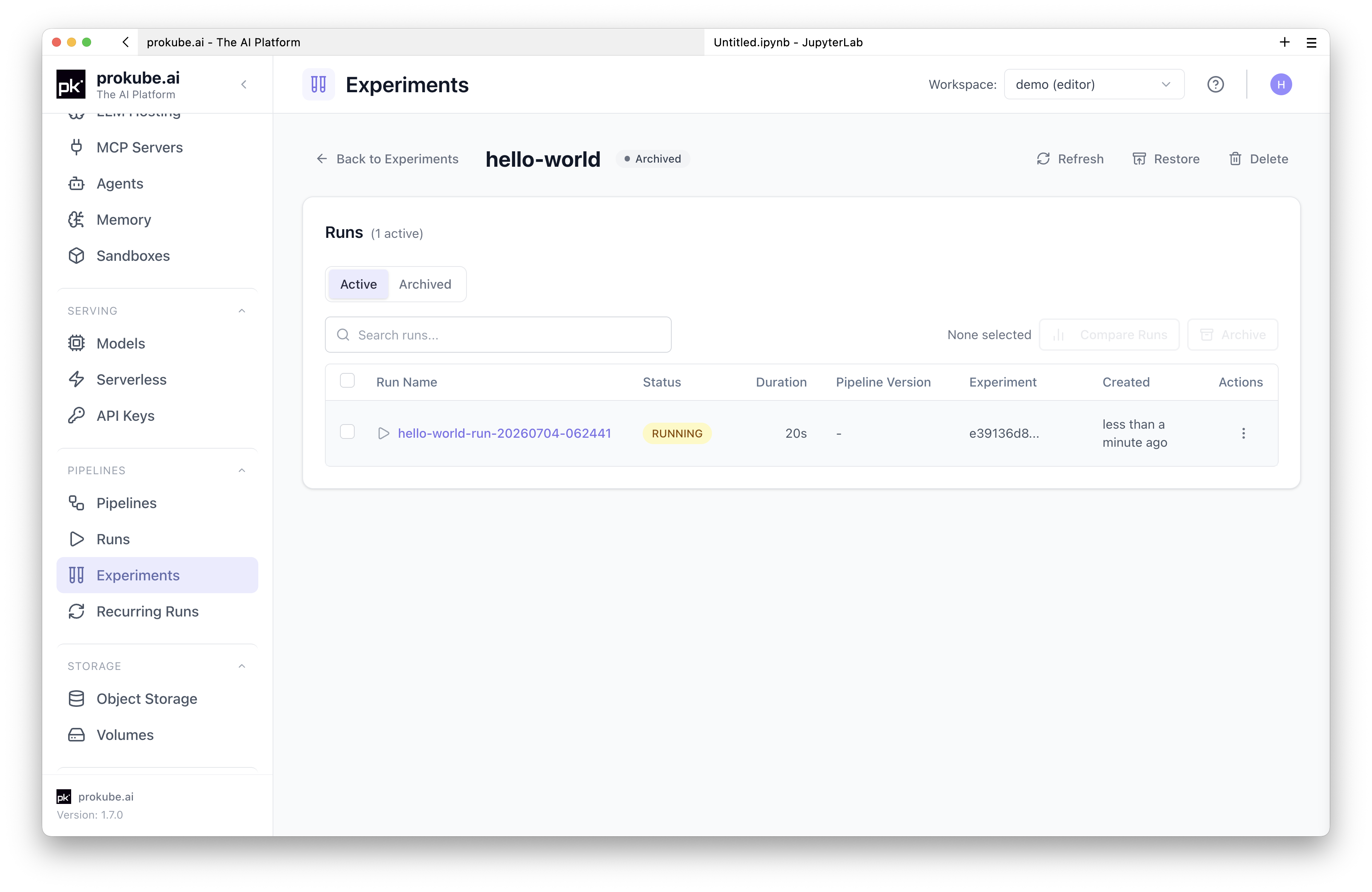Open API Keys page

click(x=157, y=416)
